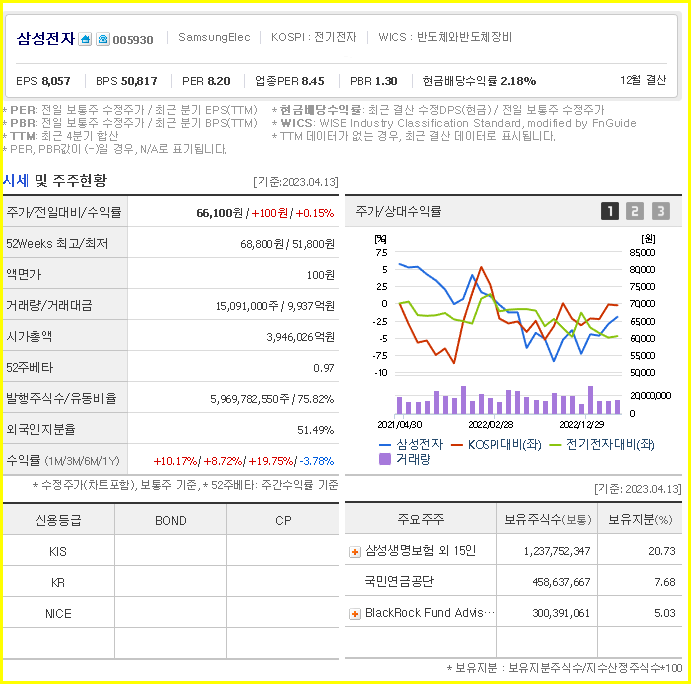This screenshot has width=691, height=684.
Task: Switch to chart tab 1
Action: pos(609,211)
